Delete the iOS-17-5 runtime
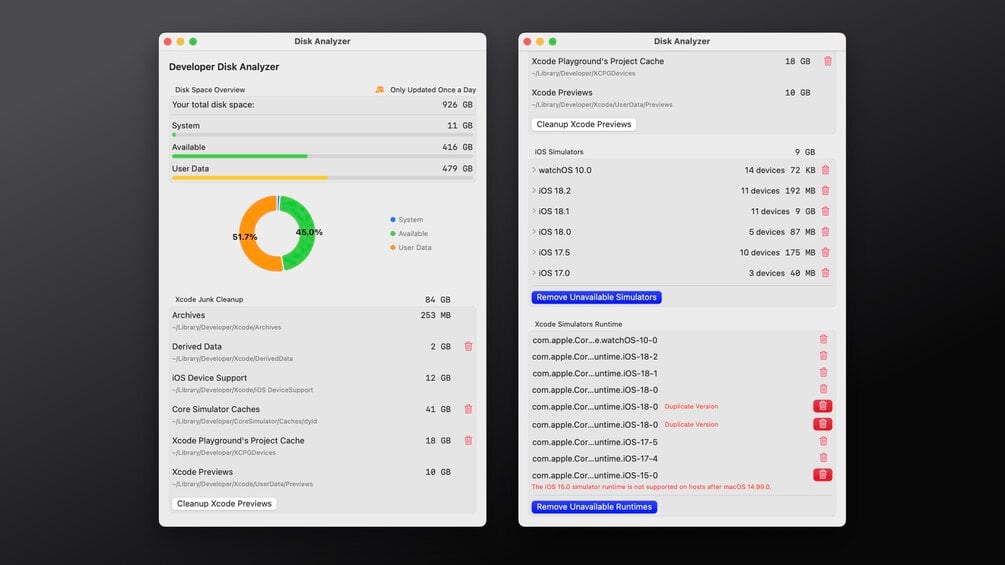This screenshot has width=1005, height=565. point(823,441)
